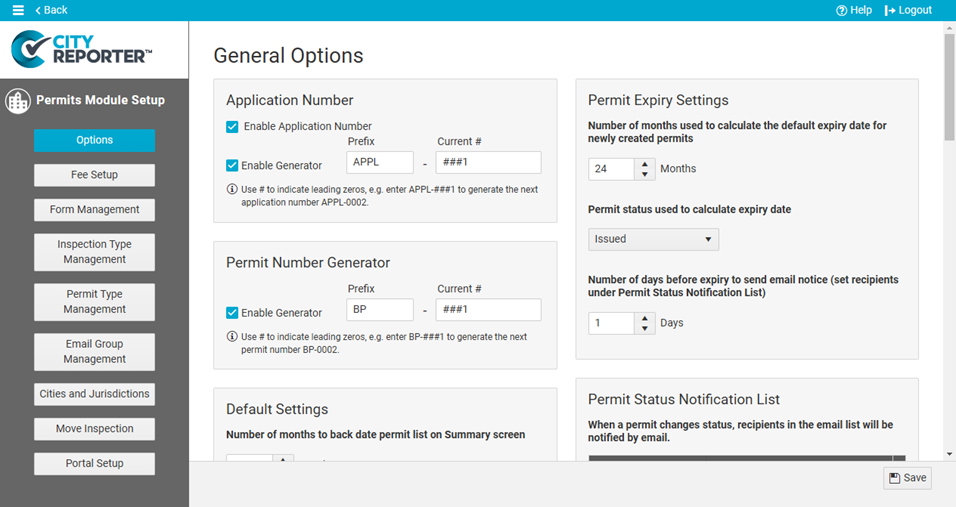Click the CityReporter logo

point(82,49)
